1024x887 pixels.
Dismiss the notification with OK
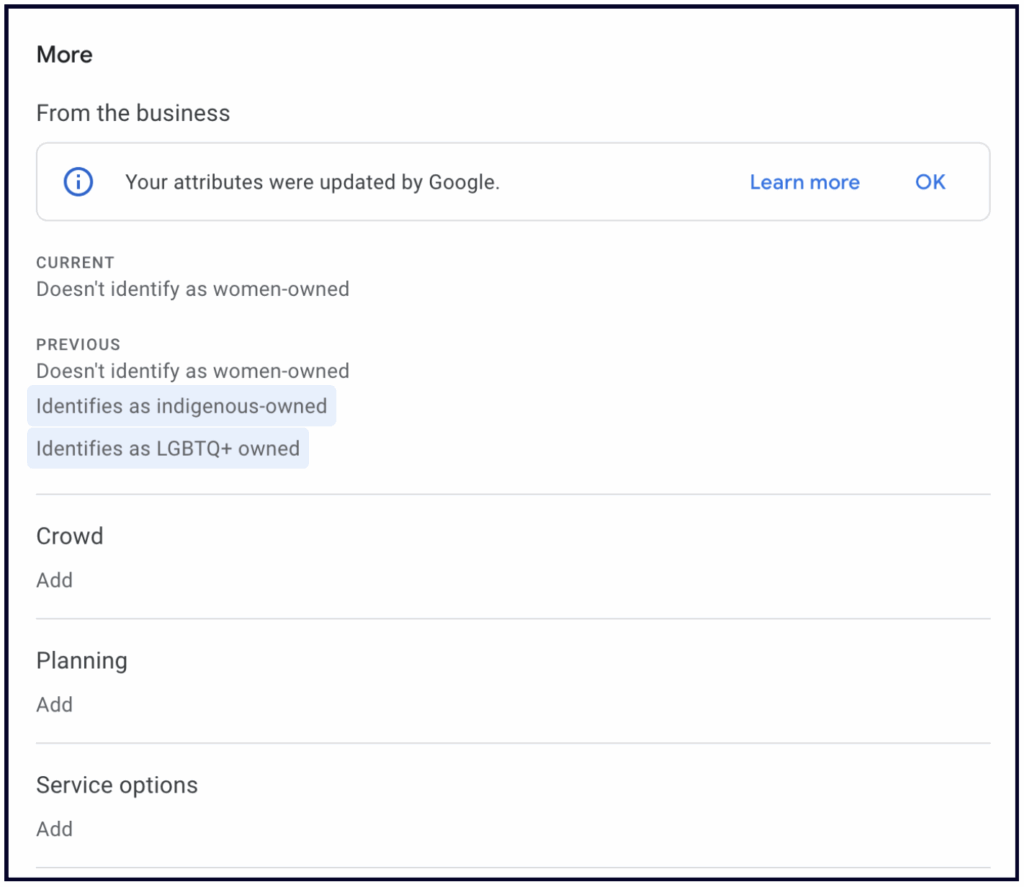930,182
